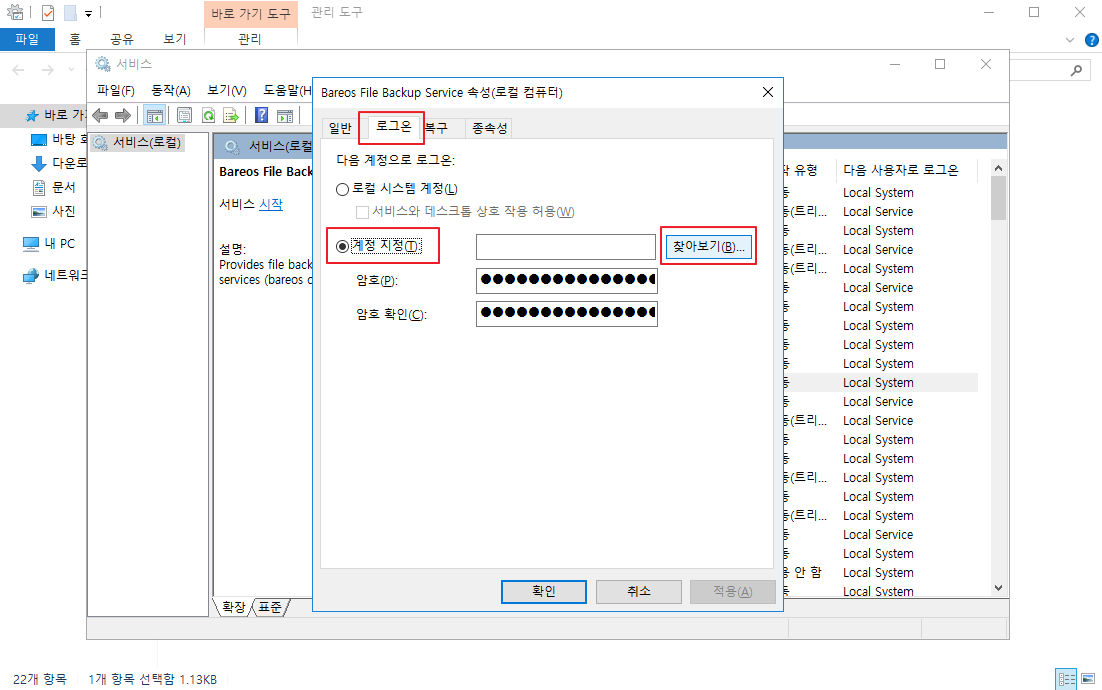Click the 다음 사용자로 로그온 column header
Viewport: 1102px width, 690px height.
pos(900,170)
